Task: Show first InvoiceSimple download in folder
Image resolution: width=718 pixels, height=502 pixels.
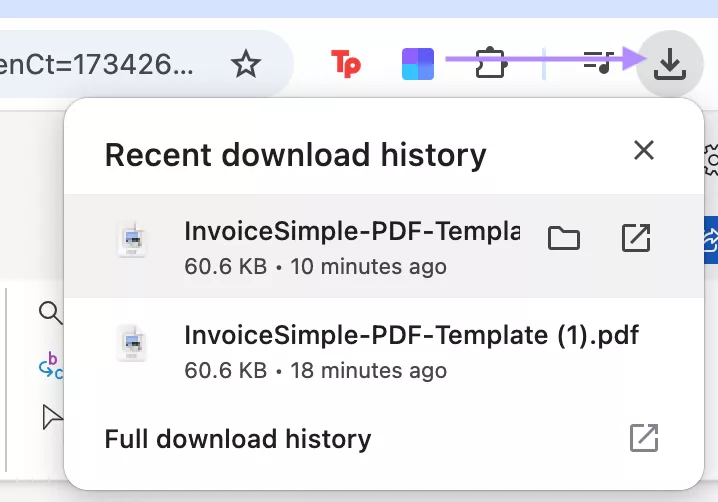Action: point(564,238)
